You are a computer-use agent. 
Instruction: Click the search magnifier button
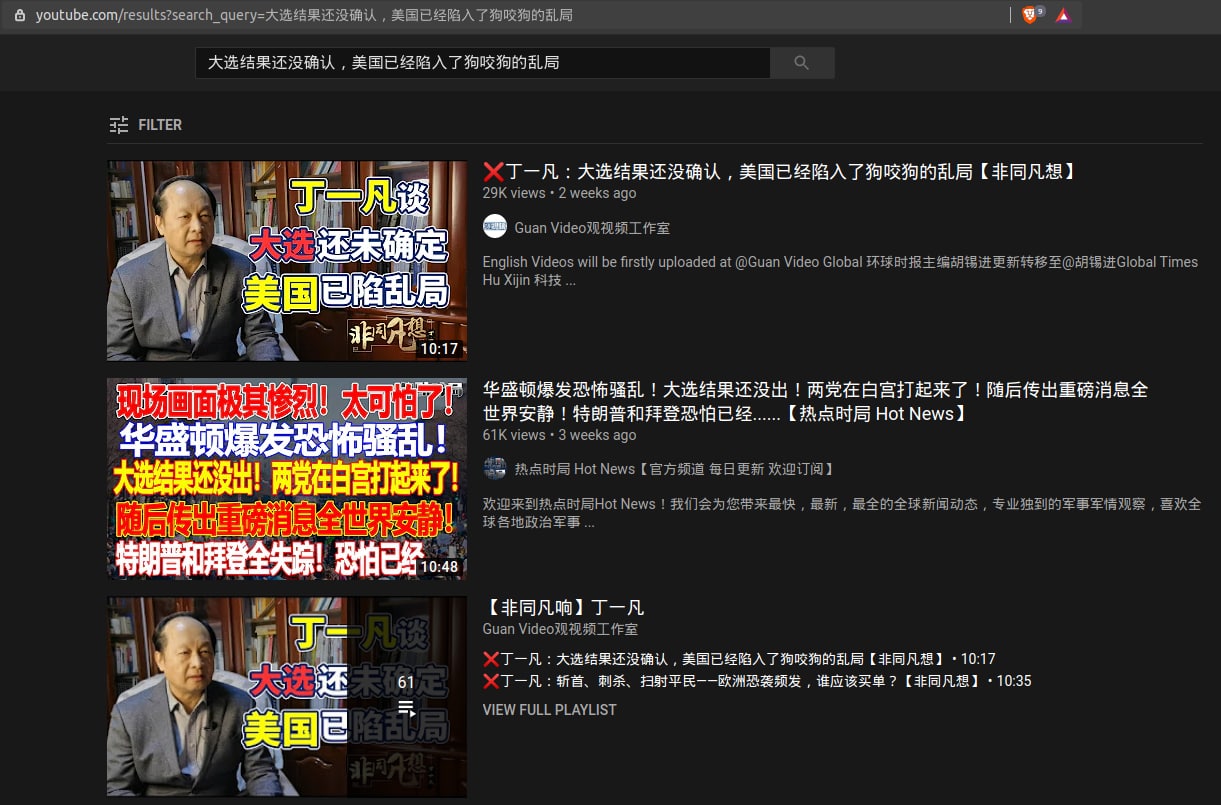pyautogui.click(x=802, y=62)
